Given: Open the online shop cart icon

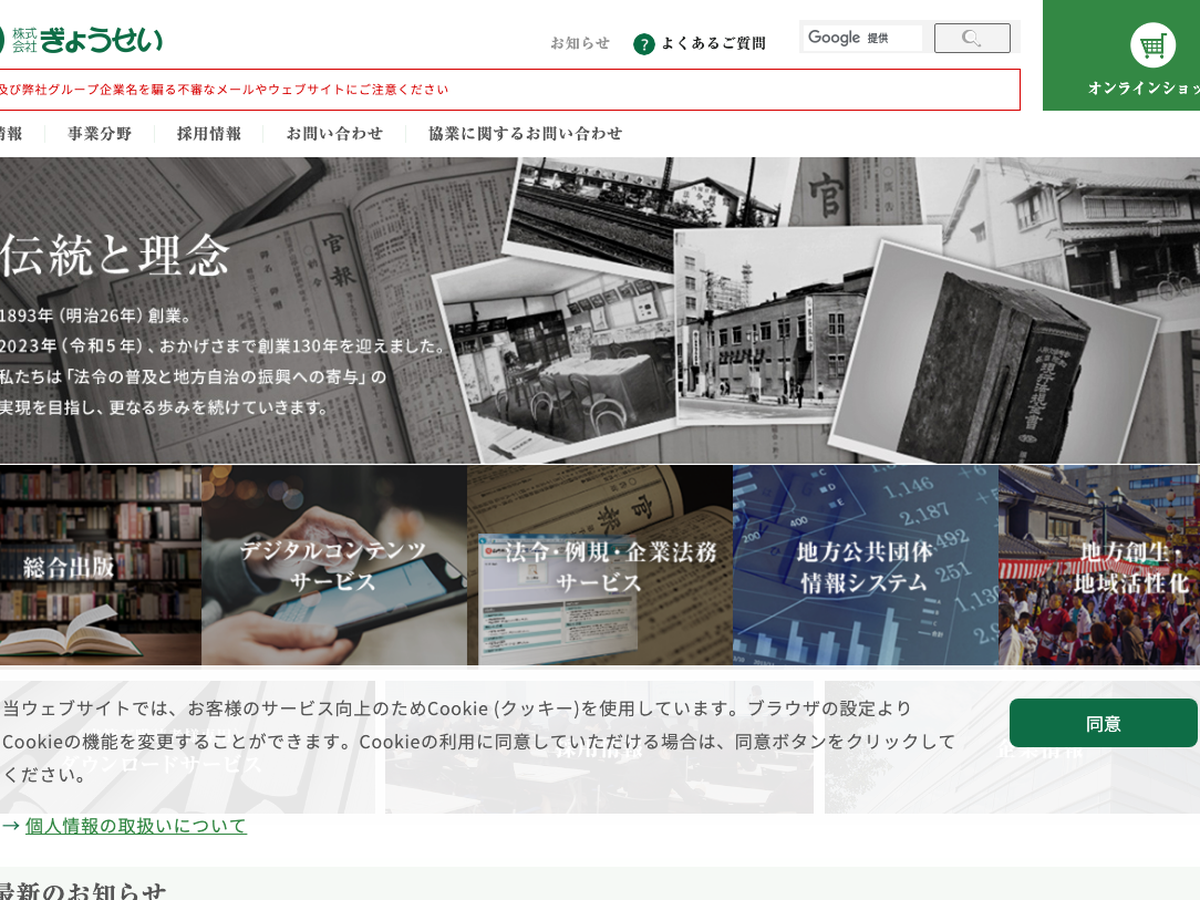Looking at the screenshot, I should [x=1152, y=46].
